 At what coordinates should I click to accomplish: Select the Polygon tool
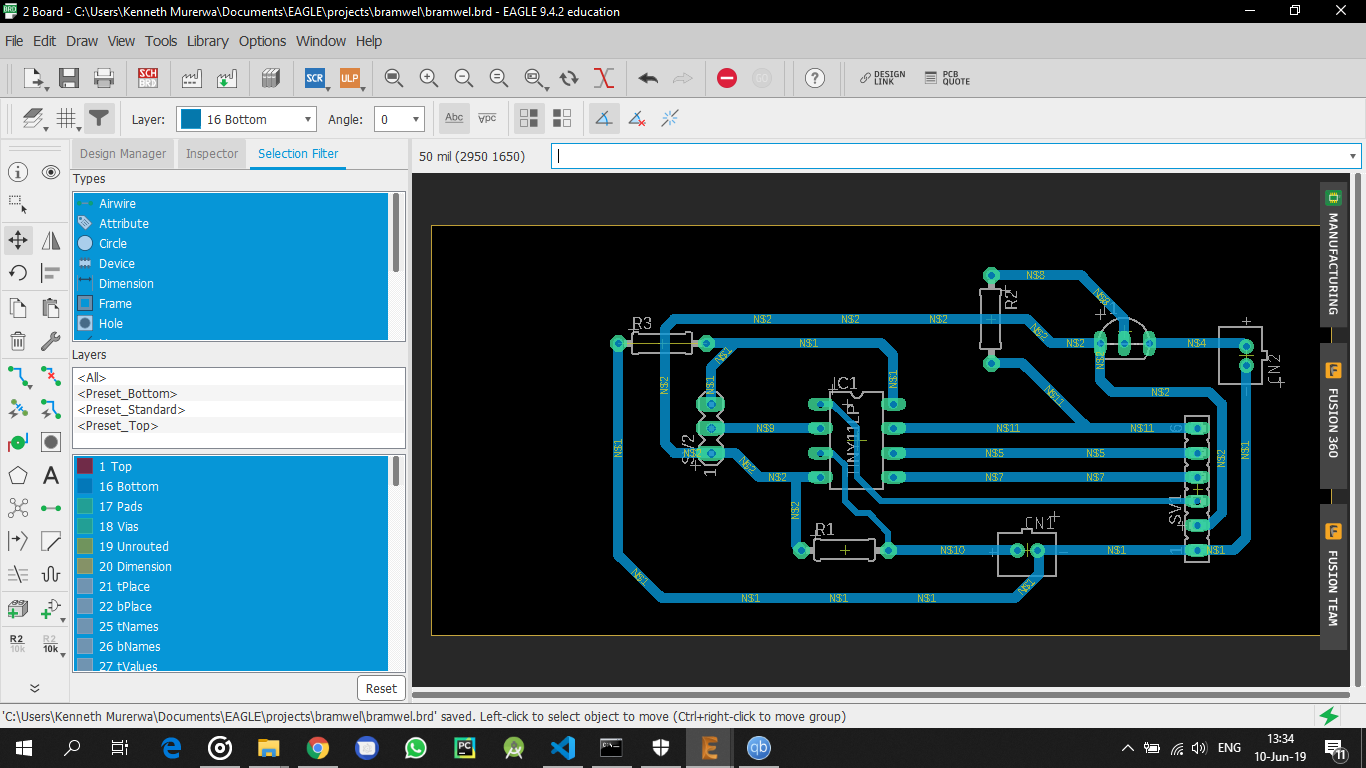tap(18, 475)
